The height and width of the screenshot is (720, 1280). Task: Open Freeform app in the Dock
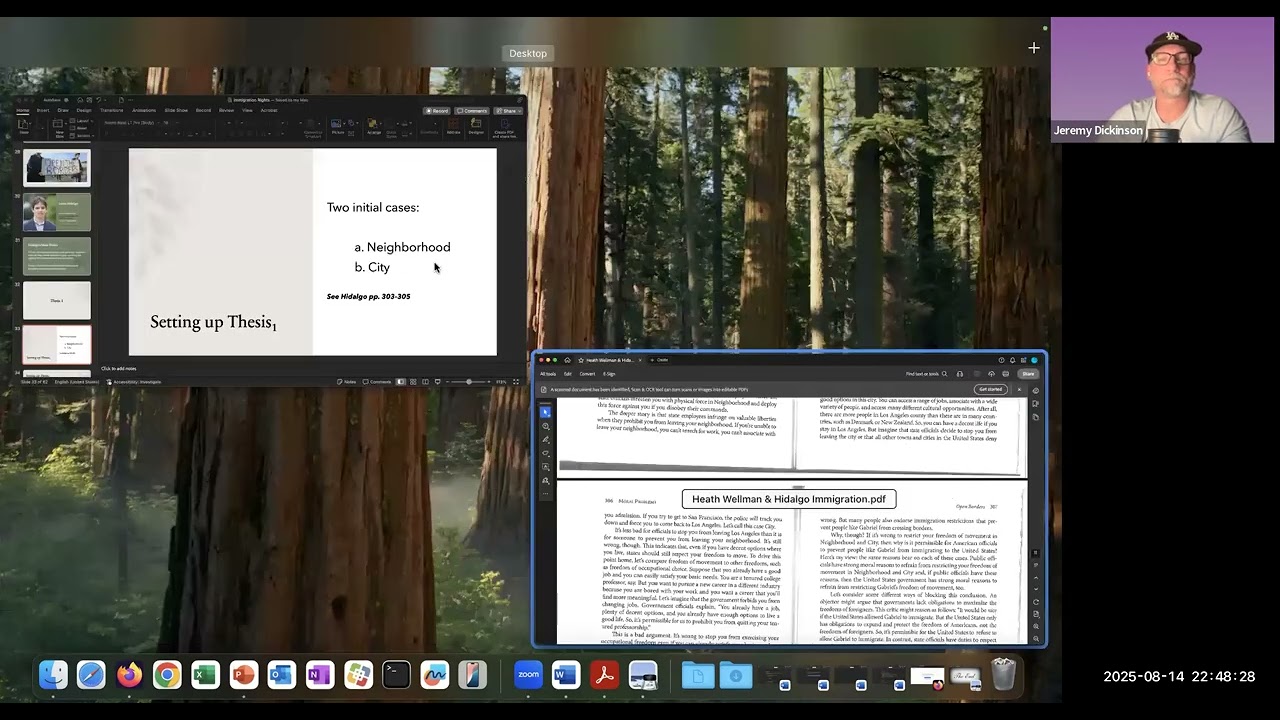(434, 675)
